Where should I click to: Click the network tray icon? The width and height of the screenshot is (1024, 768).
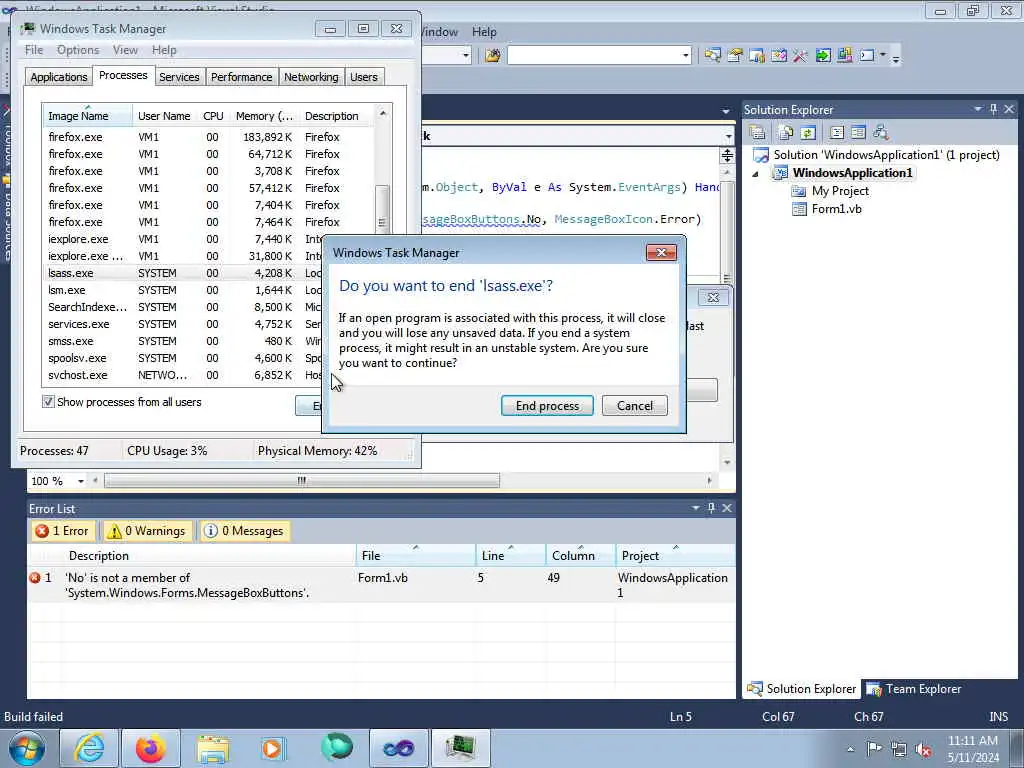coord(899,749)
